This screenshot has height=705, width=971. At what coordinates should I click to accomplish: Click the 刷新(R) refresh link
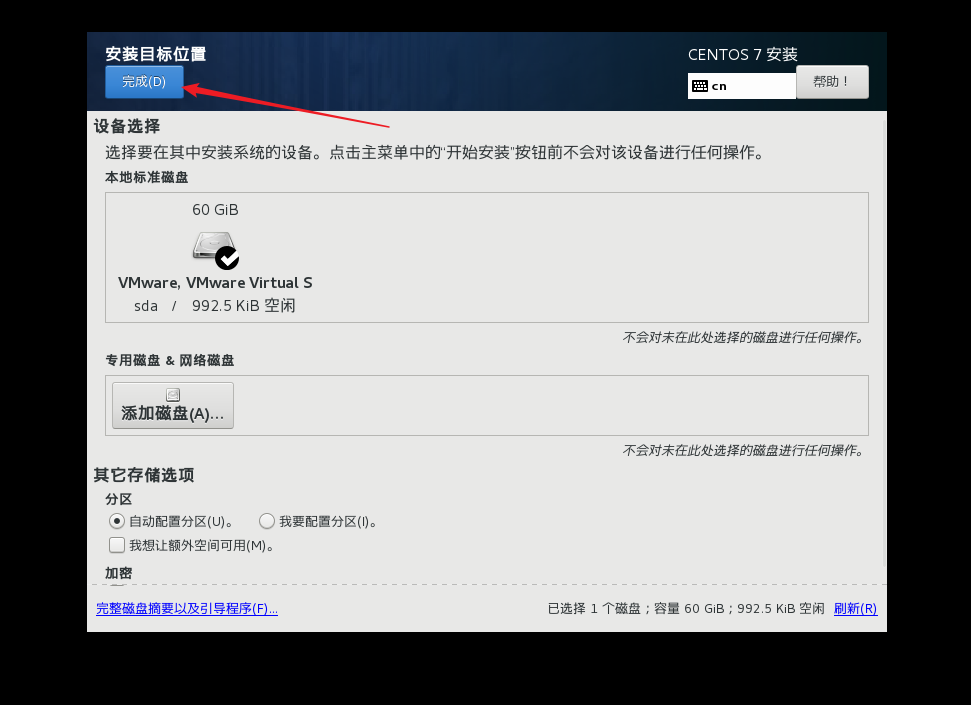click(x=855, y=608)
